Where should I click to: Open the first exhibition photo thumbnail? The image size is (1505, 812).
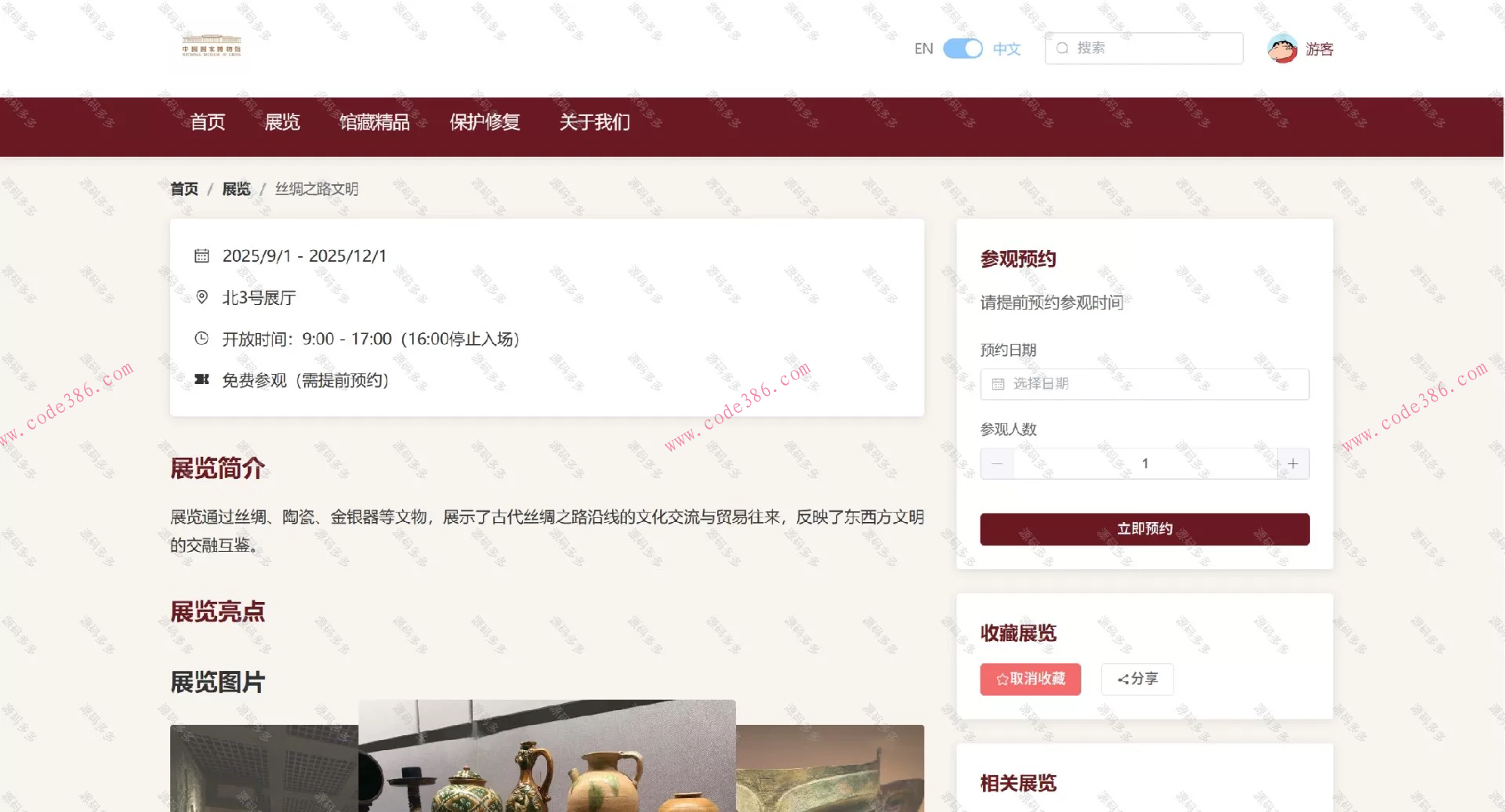click(263, 768)
